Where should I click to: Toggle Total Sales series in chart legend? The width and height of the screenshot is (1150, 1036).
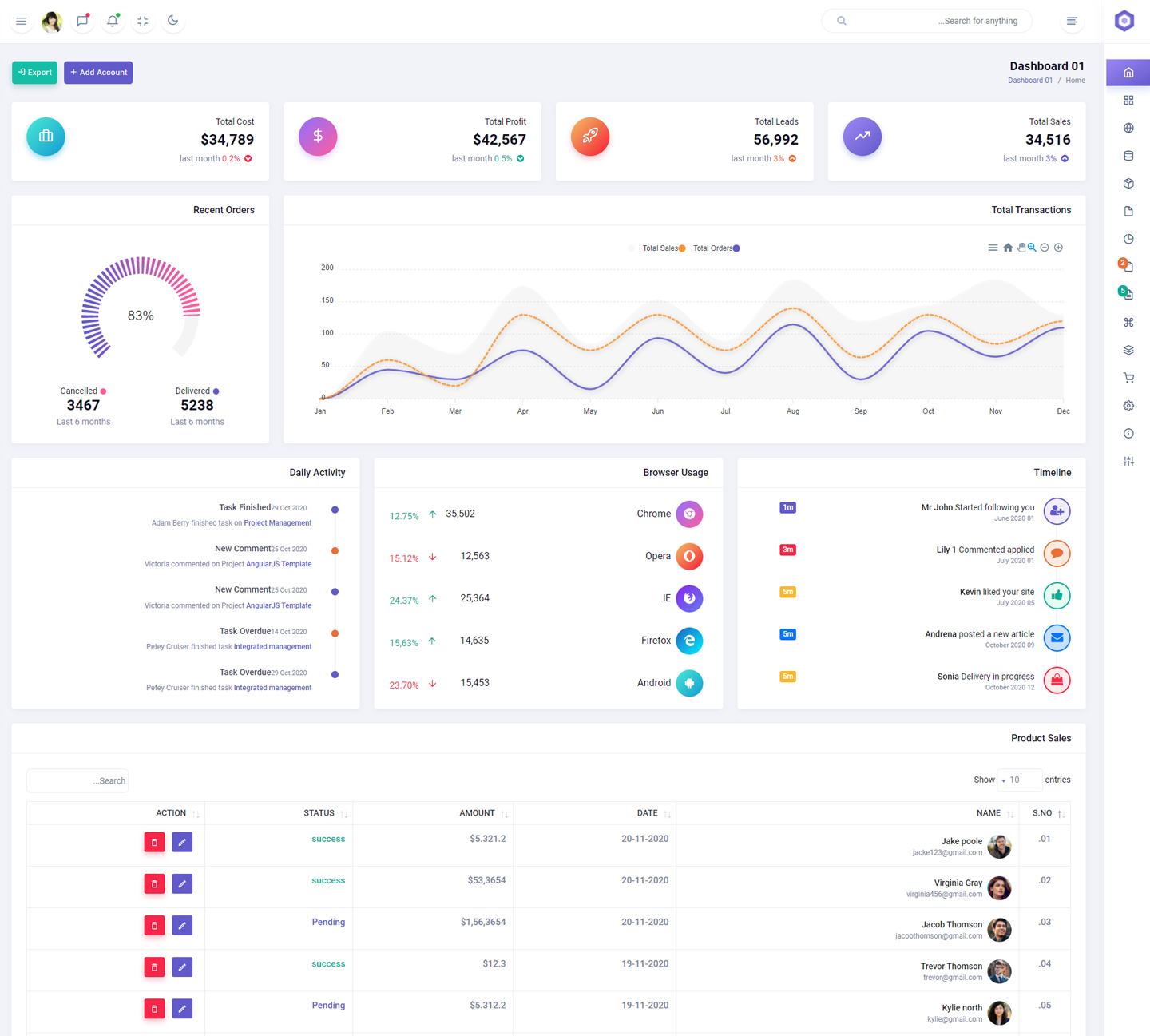[x=663, y=248]
